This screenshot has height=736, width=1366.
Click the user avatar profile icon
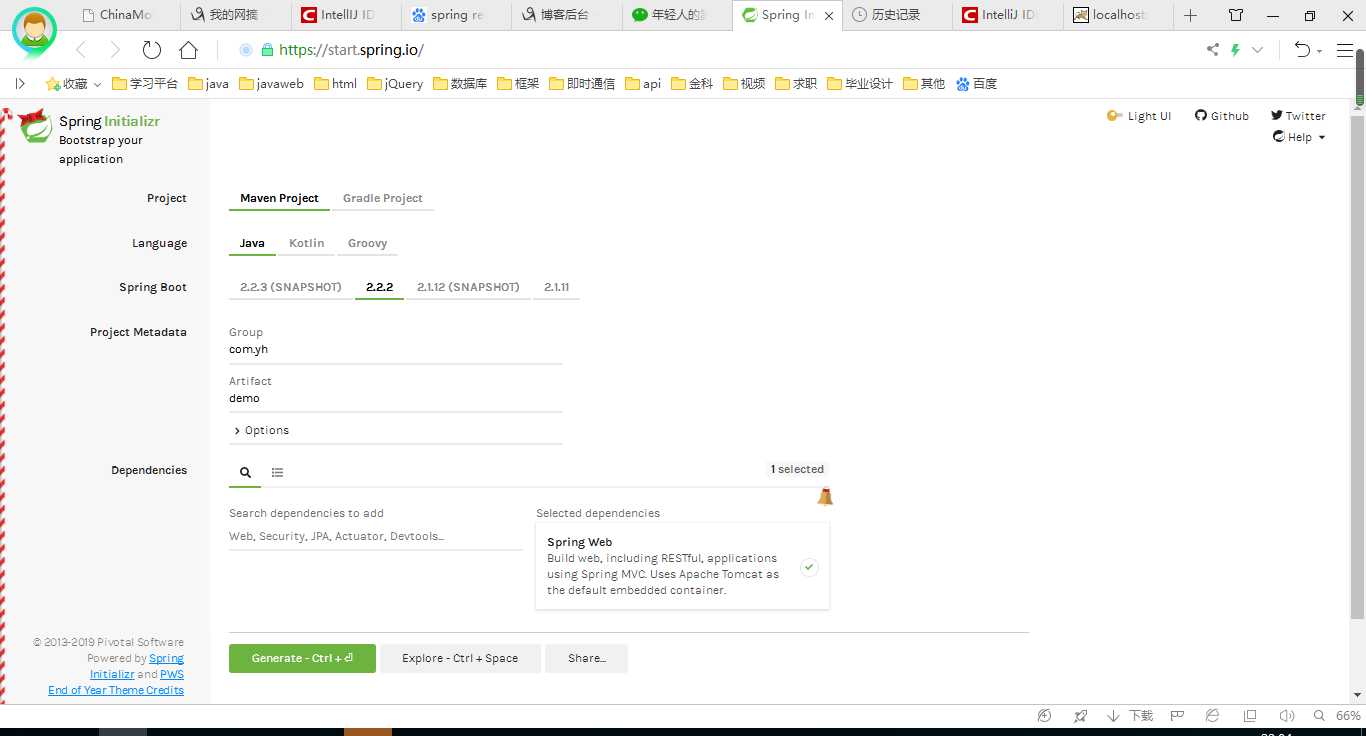[x=34, y=30]
